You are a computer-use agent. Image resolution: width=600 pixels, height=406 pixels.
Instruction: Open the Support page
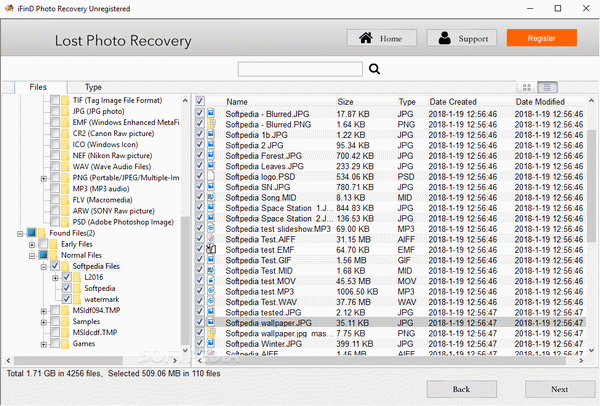[462, 38]
